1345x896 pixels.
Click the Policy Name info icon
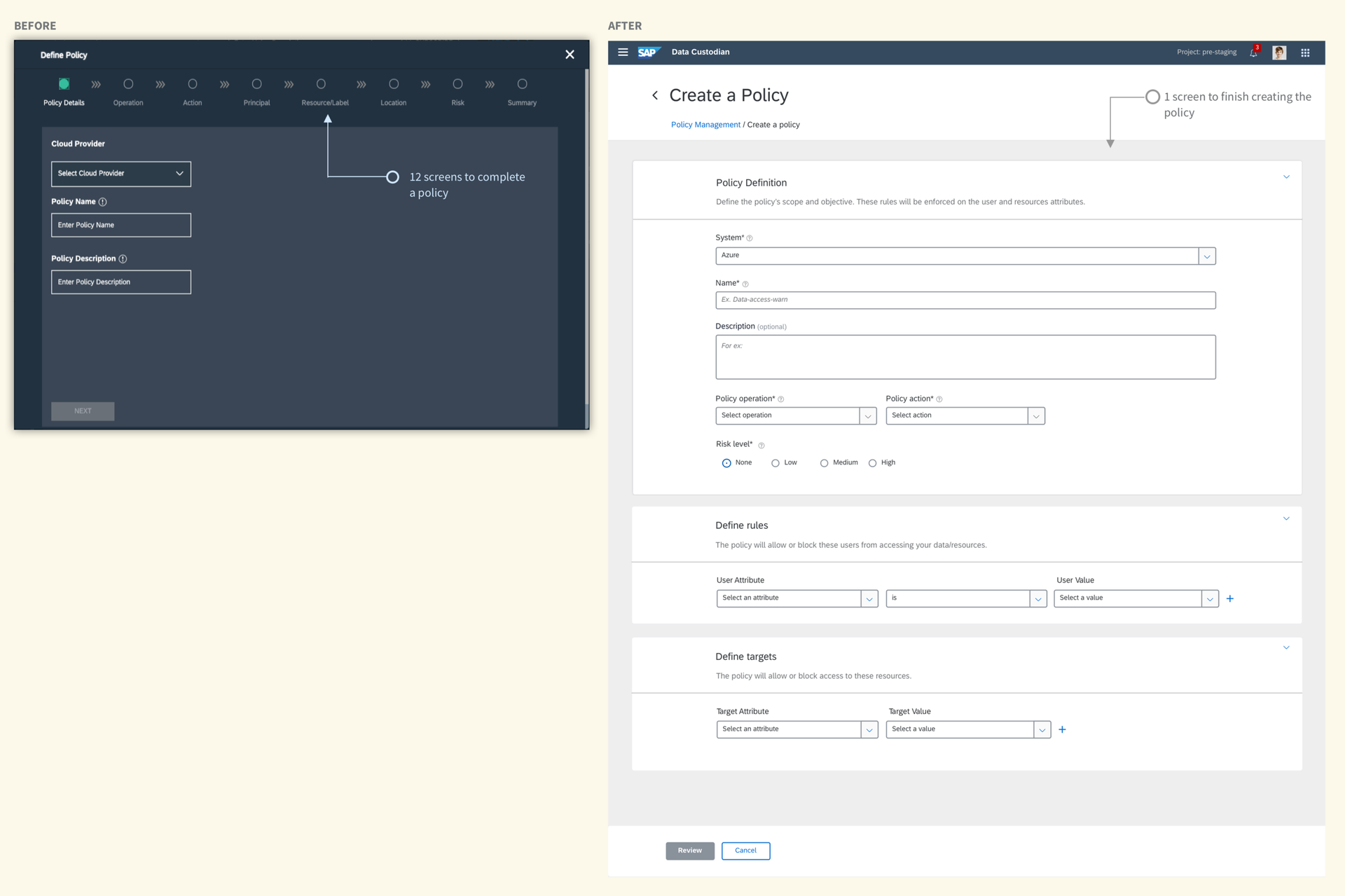(103, 202)
